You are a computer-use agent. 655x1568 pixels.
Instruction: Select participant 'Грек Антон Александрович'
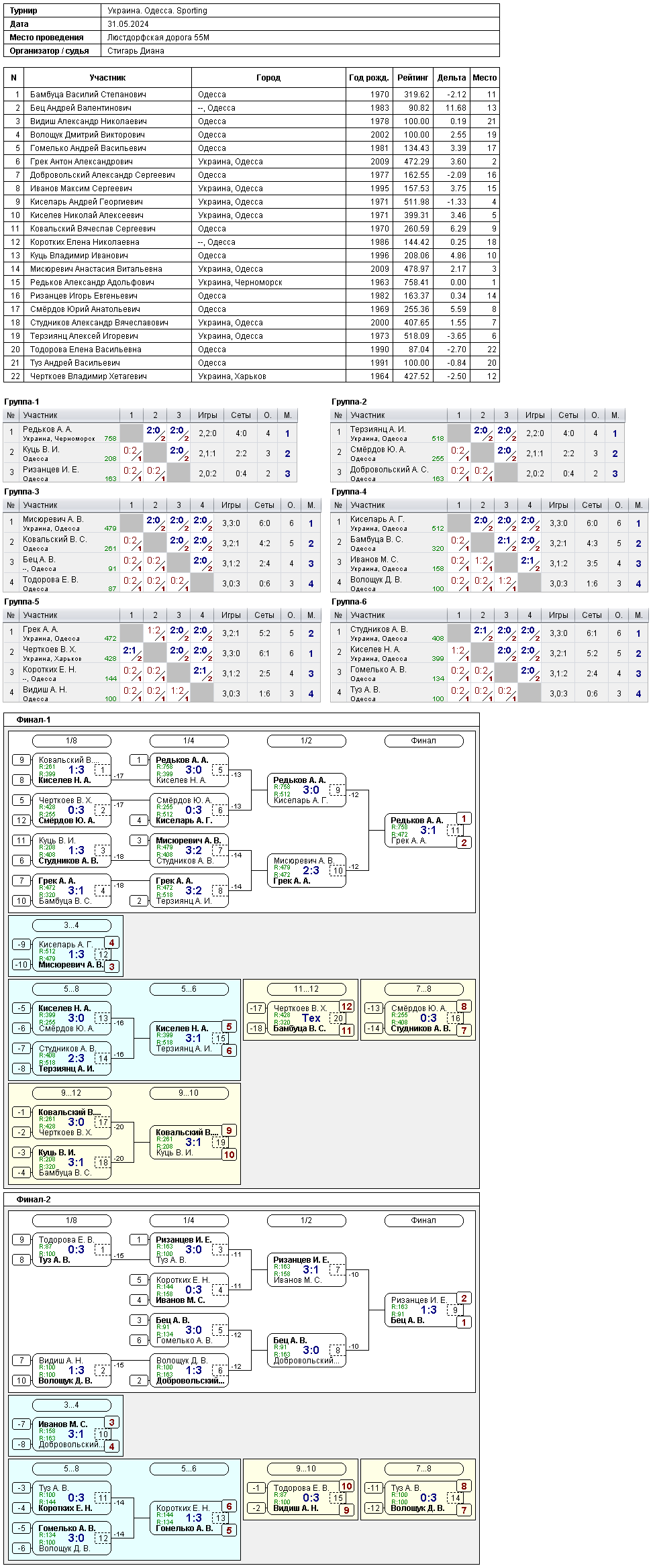click(81, 162)
